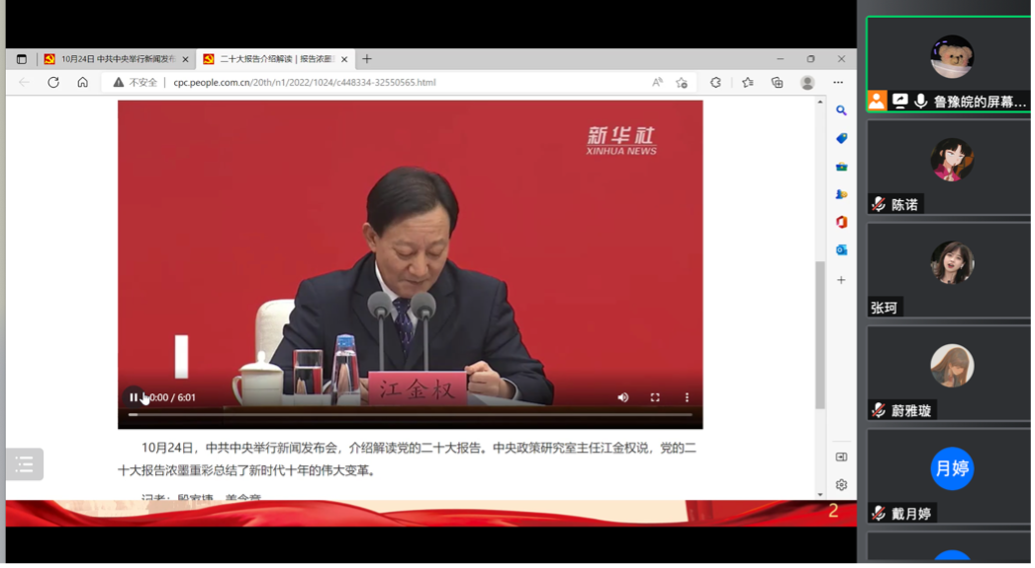1035x568 pixels.
Task: Pause the video playback
Action: [x=133, y=398]
